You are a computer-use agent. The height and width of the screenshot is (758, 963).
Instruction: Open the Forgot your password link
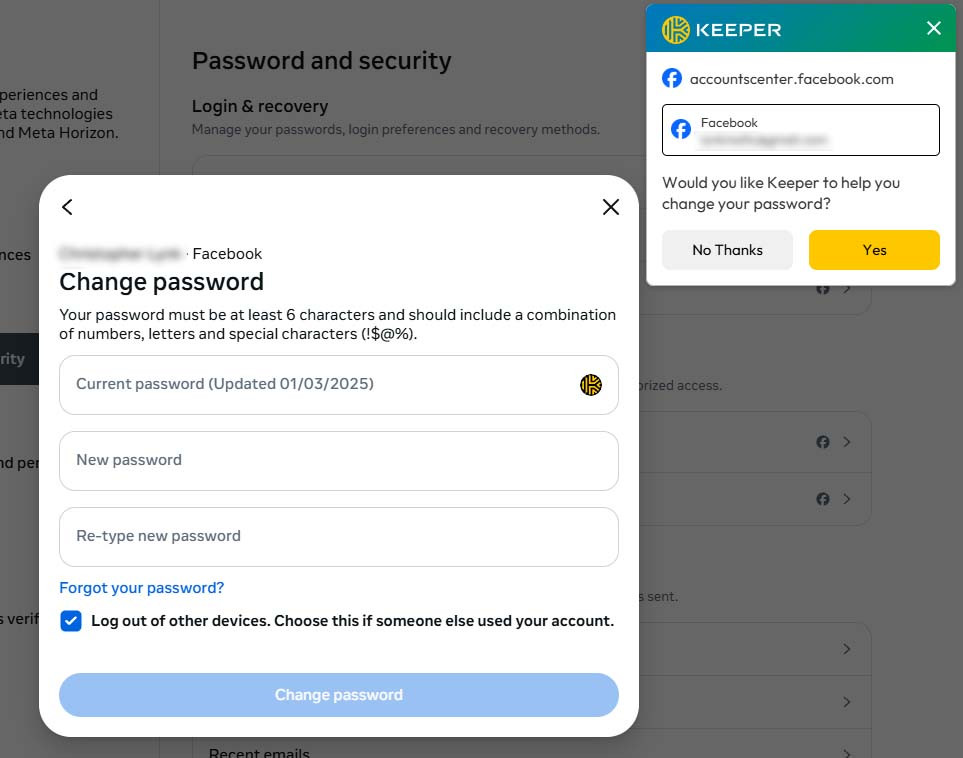141,588
